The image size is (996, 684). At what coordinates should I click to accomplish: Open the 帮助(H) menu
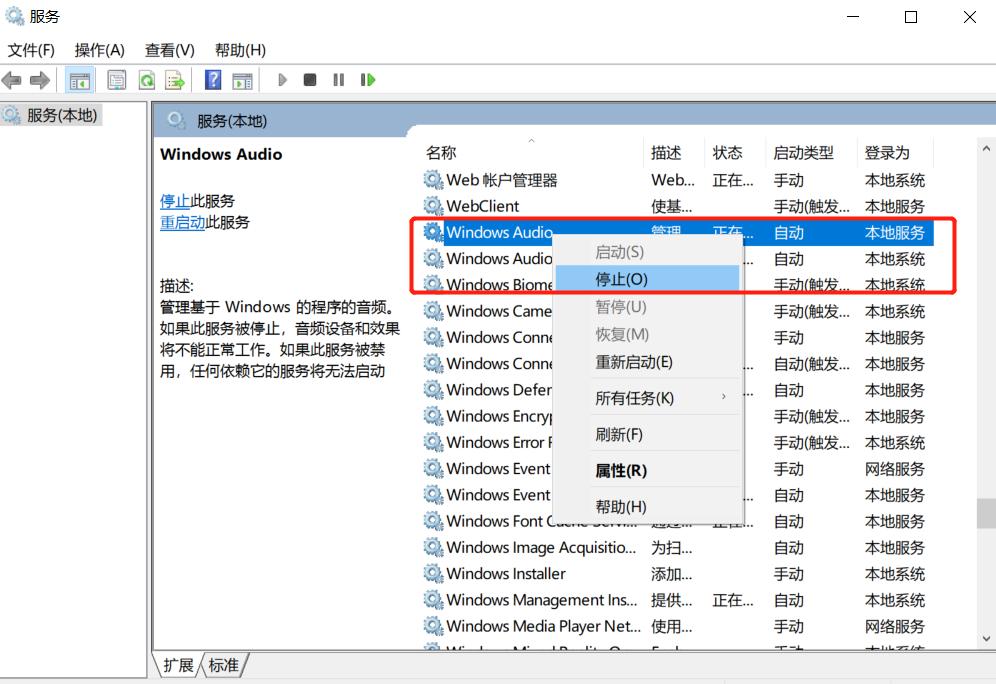point(240,50)
